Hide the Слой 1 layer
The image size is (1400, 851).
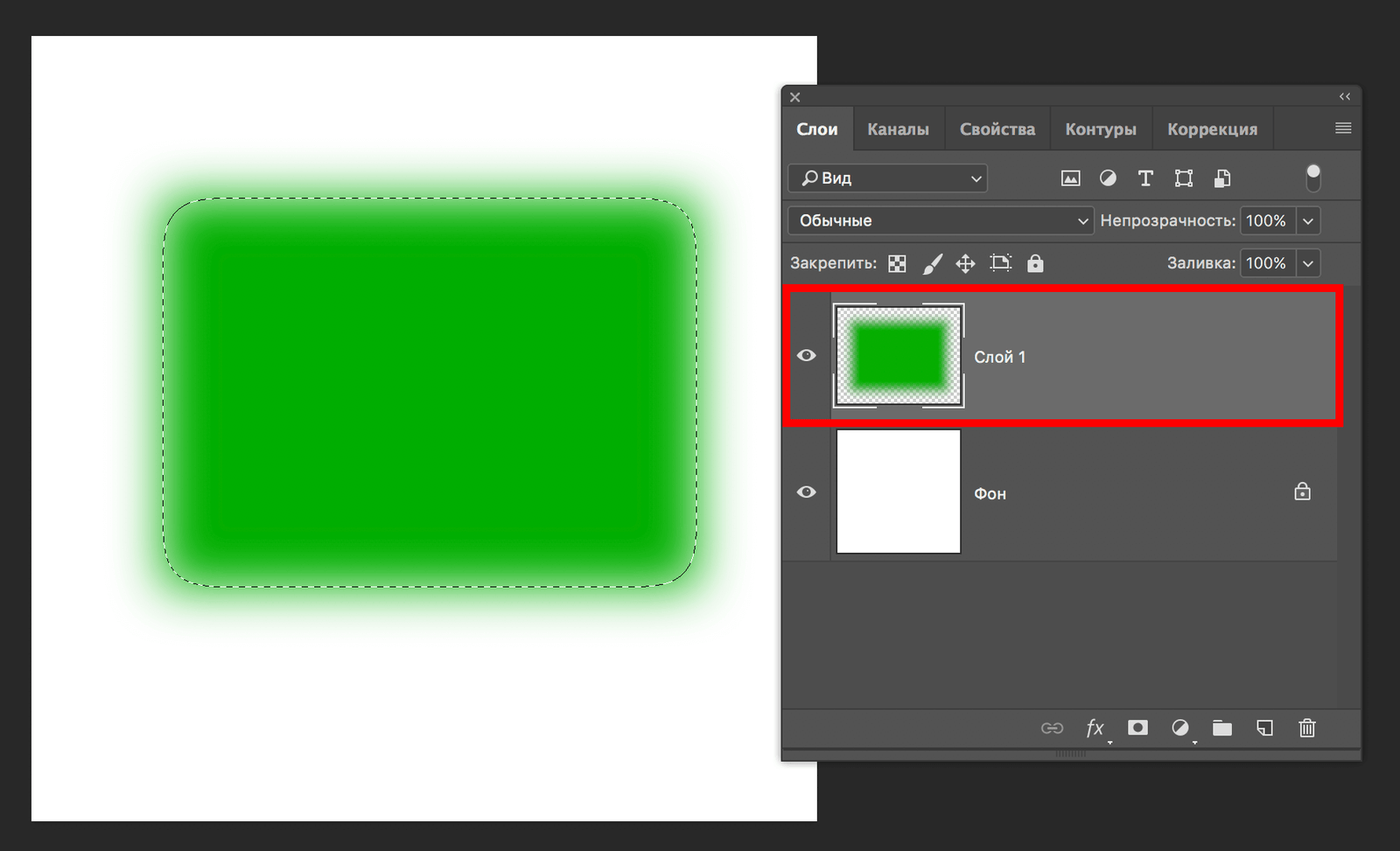(807, 355)
